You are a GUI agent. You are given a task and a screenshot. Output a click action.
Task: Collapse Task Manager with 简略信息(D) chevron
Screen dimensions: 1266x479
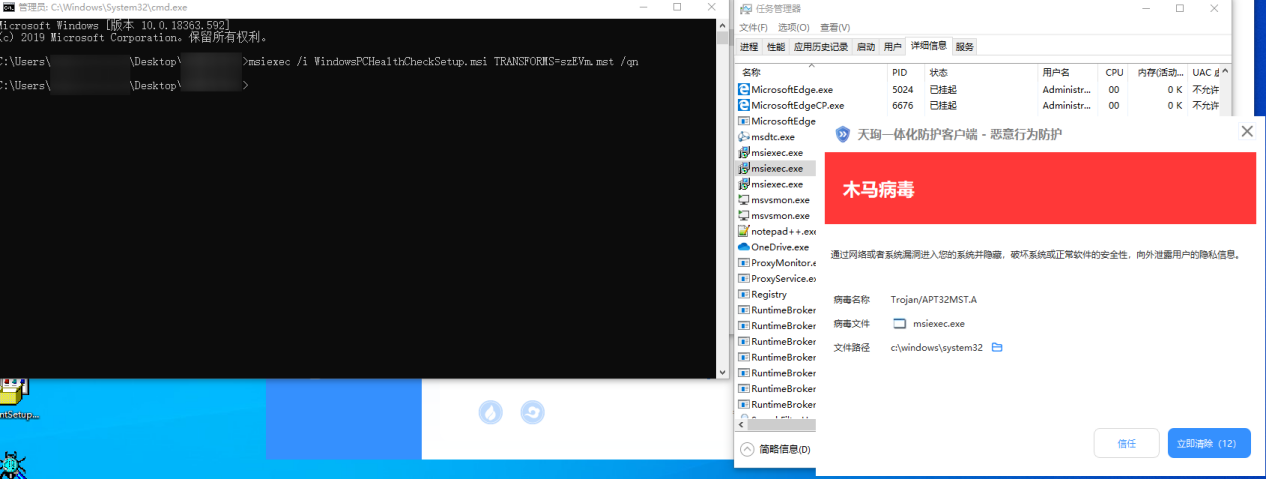tap(746, 449)
